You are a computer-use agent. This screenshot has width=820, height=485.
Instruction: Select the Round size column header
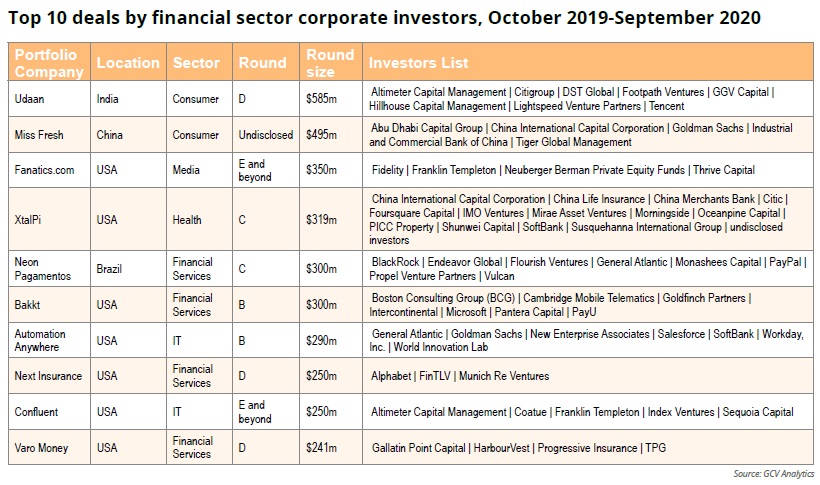(330, 62)
